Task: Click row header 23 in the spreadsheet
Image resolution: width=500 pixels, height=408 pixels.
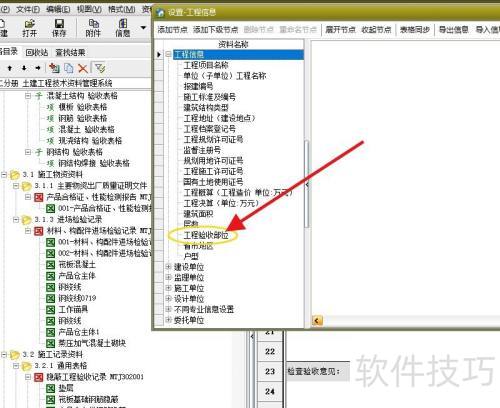Action: [270, 371]
